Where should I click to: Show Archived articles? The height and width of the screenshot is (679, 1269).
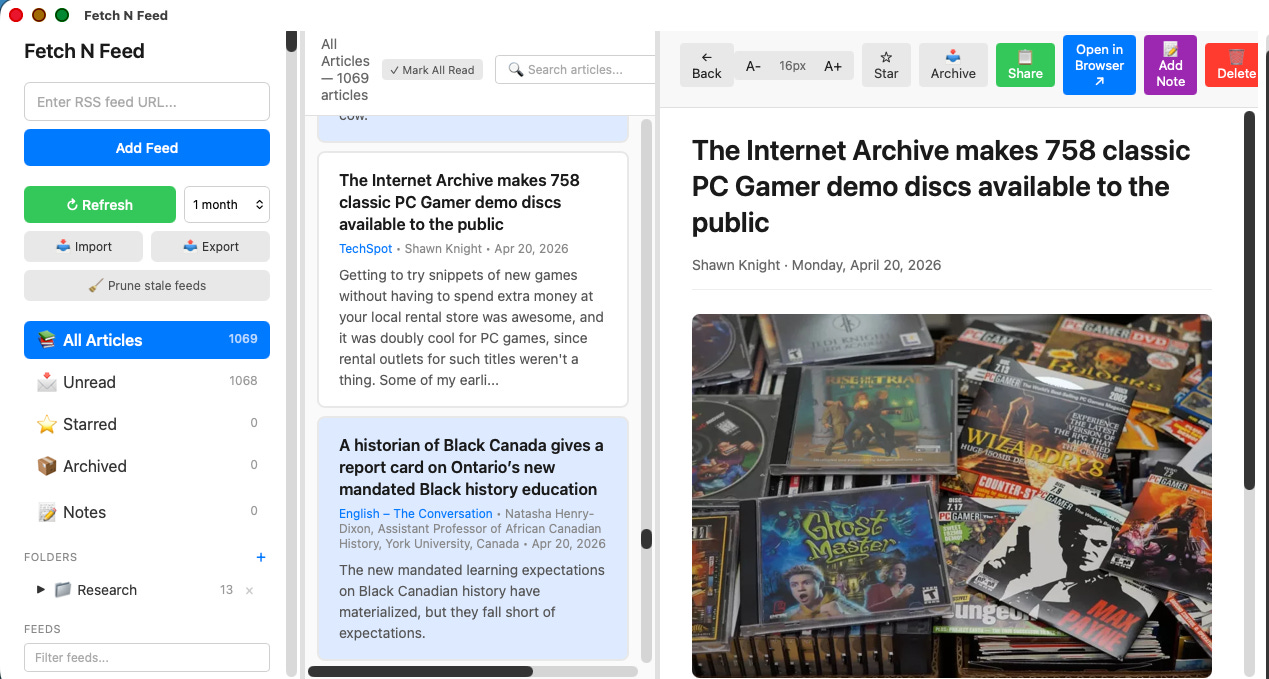[x=147, y=466]
